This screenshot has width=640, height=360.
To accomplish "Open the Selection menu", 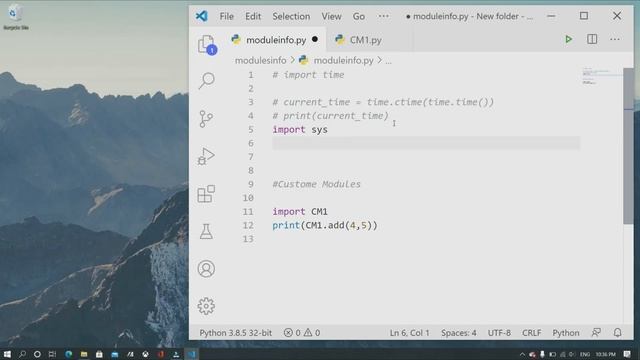I will [x=291, y=16].
